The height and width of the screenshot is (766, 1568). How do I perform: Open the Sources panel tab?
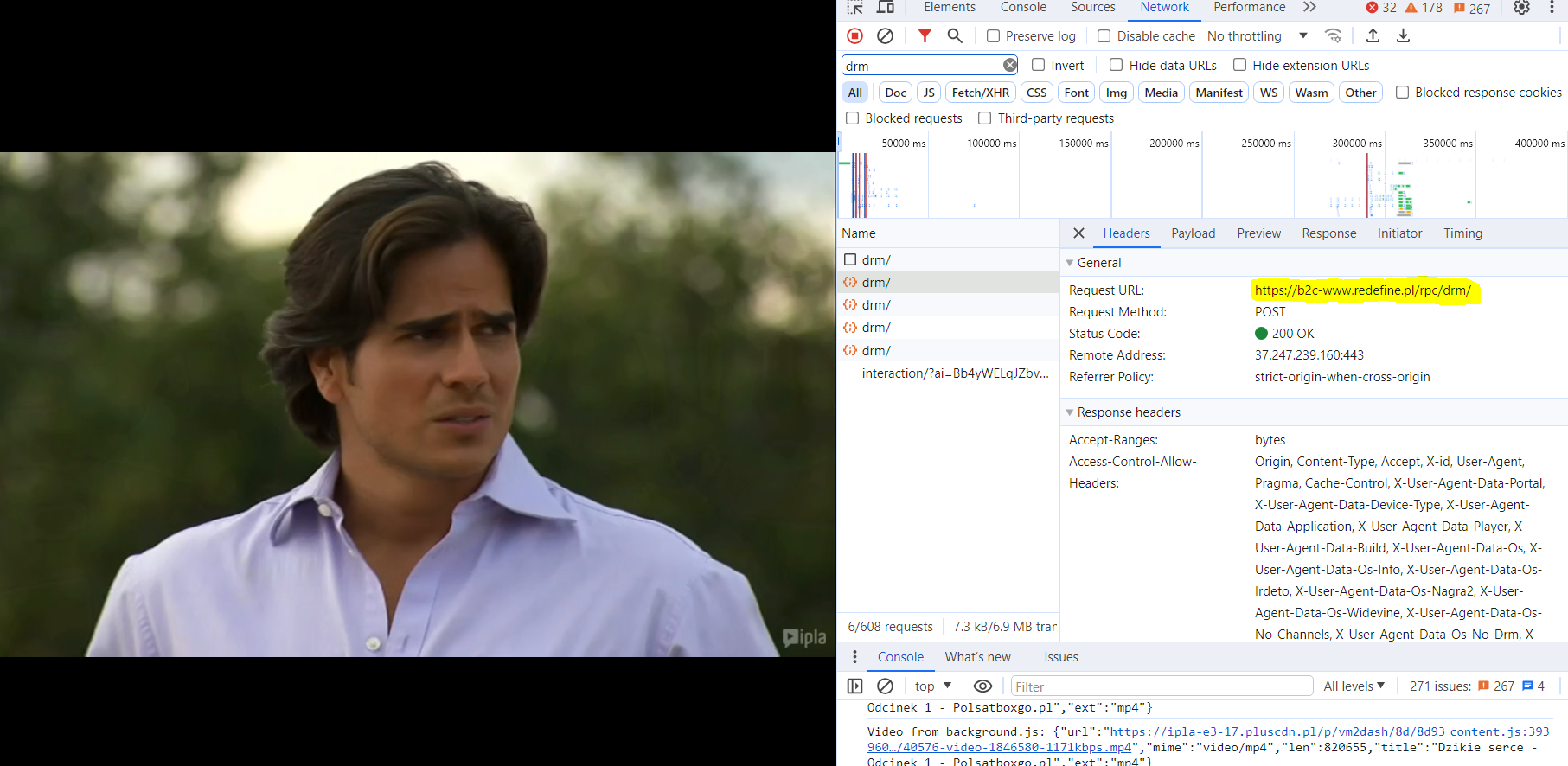pos(1092,8)
